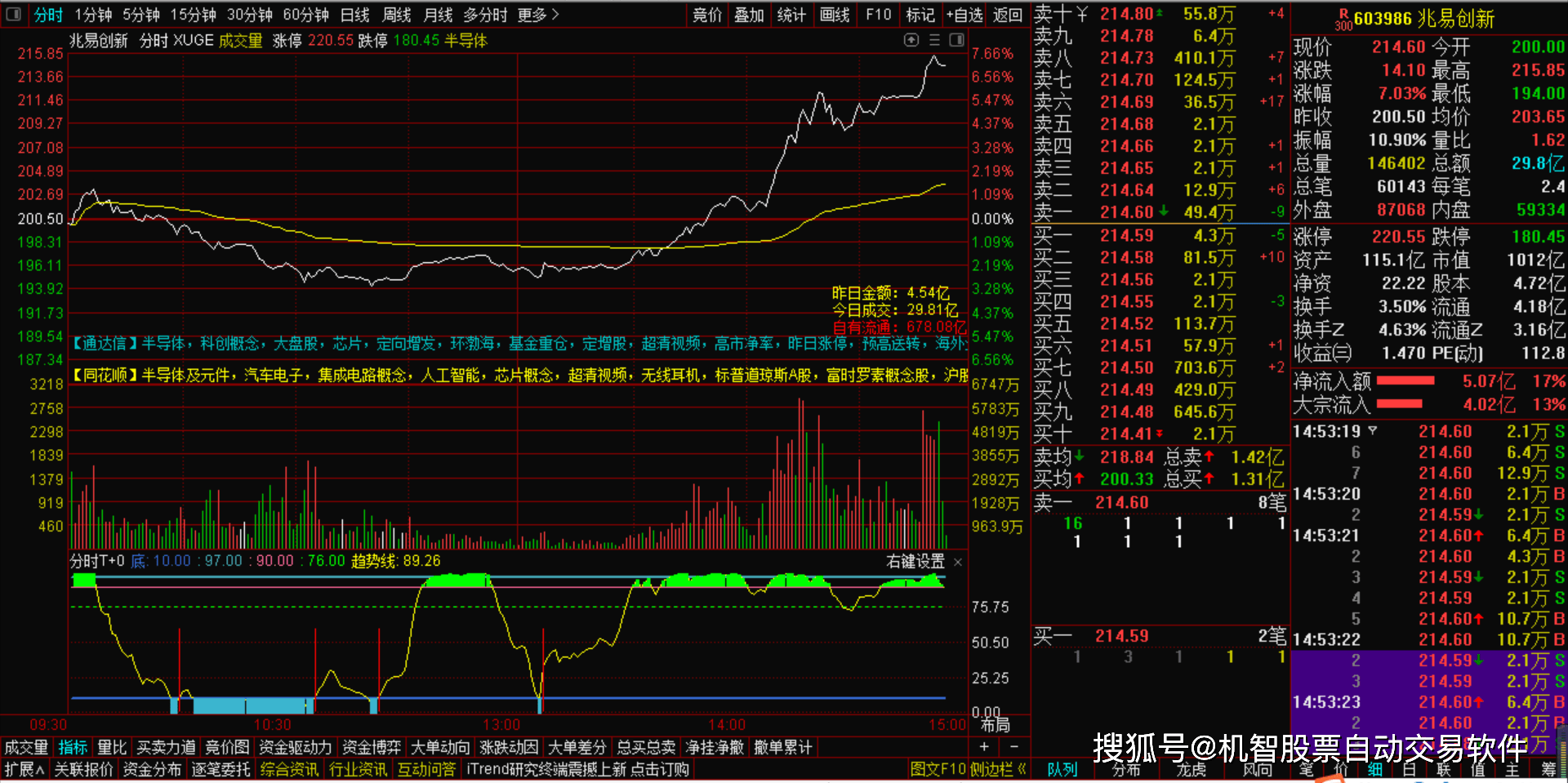Click the 返回 back button
The image size is (1568, 783).
pyautogui.click(x=1008, y=15)
